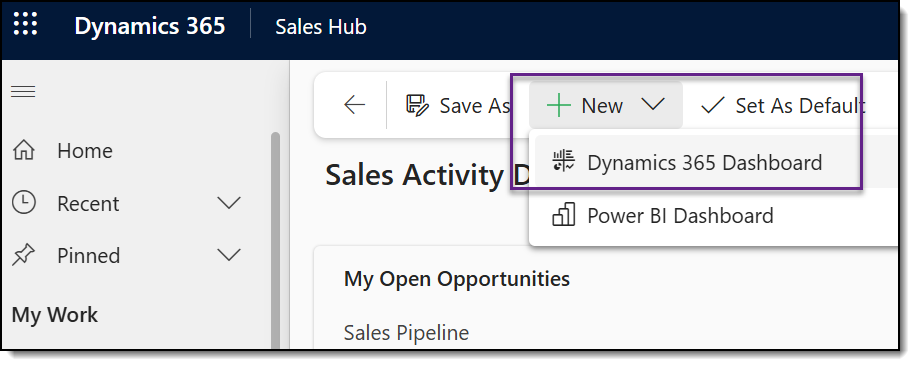The width and height of the screenshot is (915, 366).
Task: Expand the Pinned chevron
Action: (229, 255)
